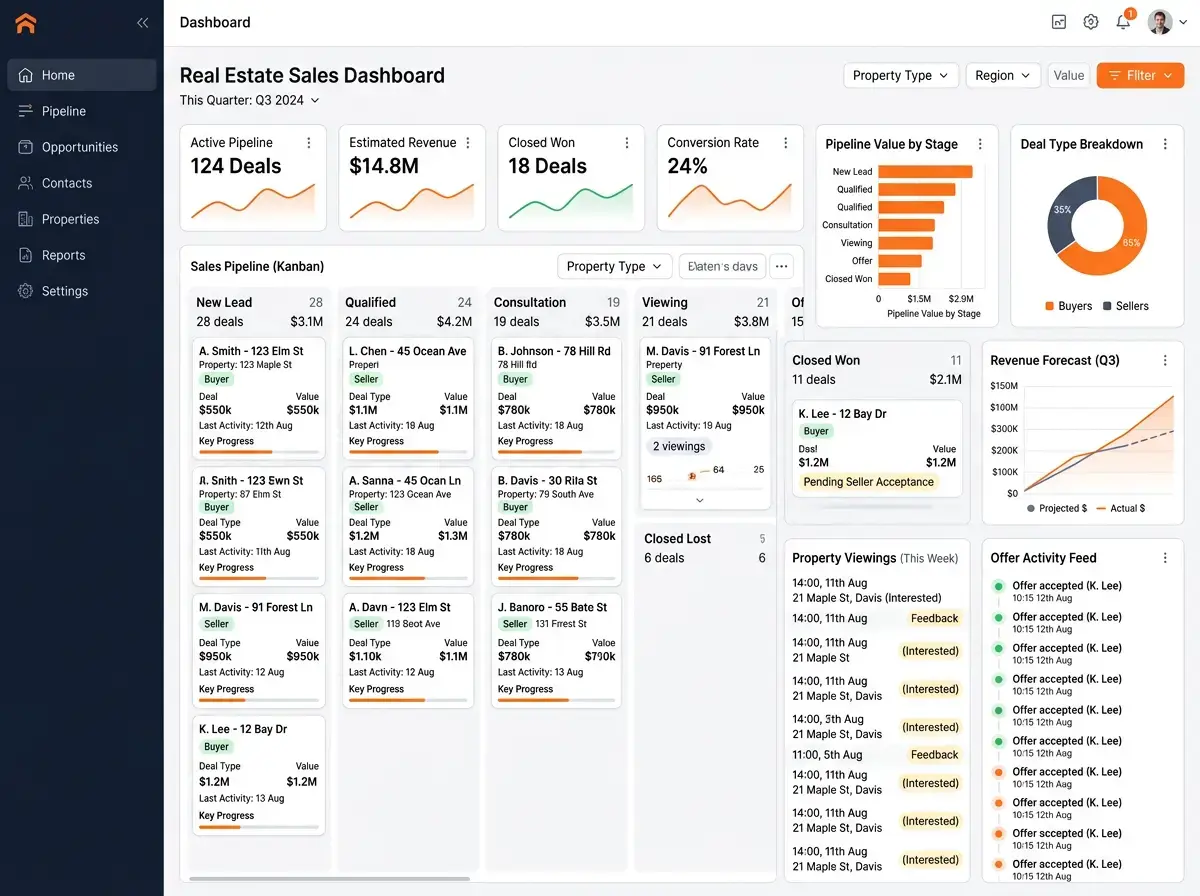This screenshot has width=1200, height=896.
Task: Click the $14.8M estimated revenue value
Action: [x=384, y=166]
